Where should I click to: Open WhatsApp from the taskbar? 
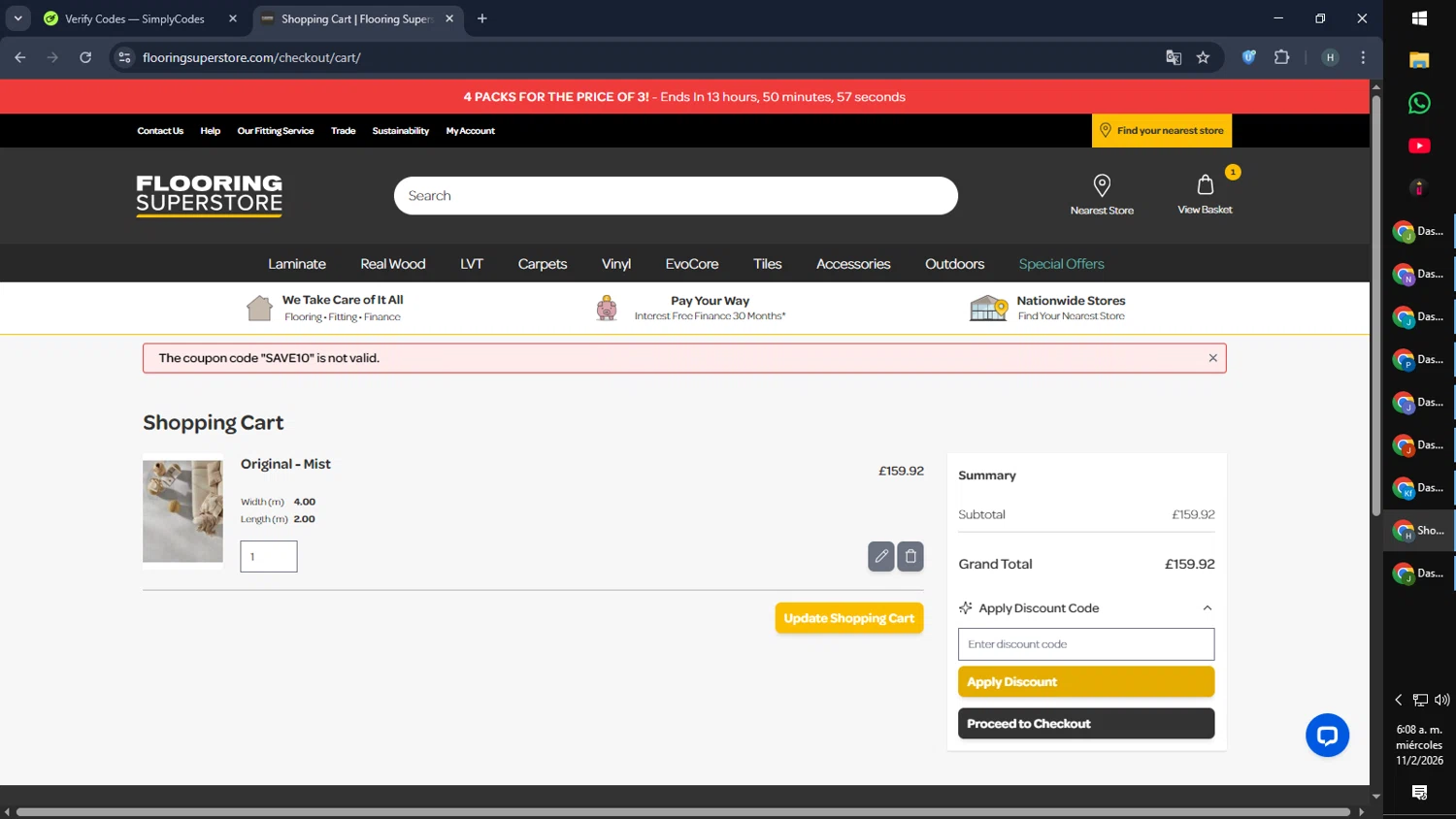click(1419, 103)
